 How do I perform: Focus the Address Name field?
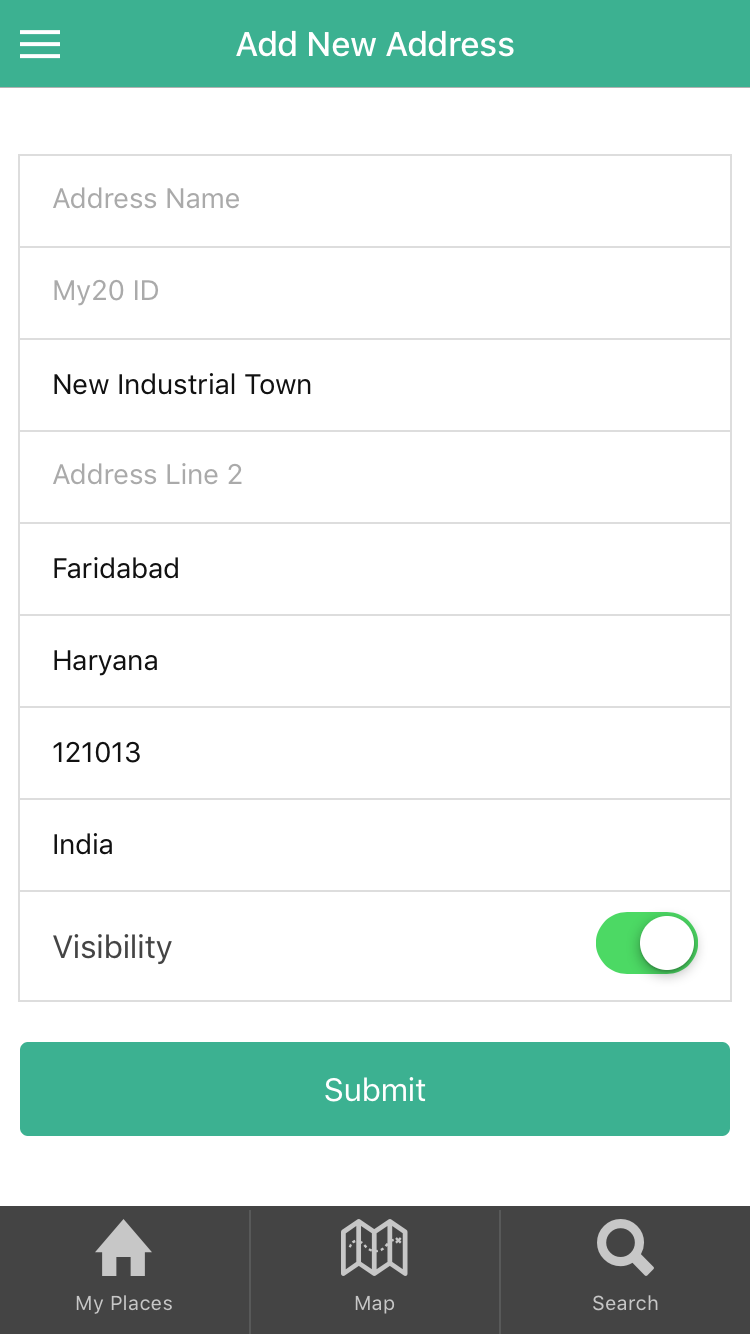pos(375,199)
